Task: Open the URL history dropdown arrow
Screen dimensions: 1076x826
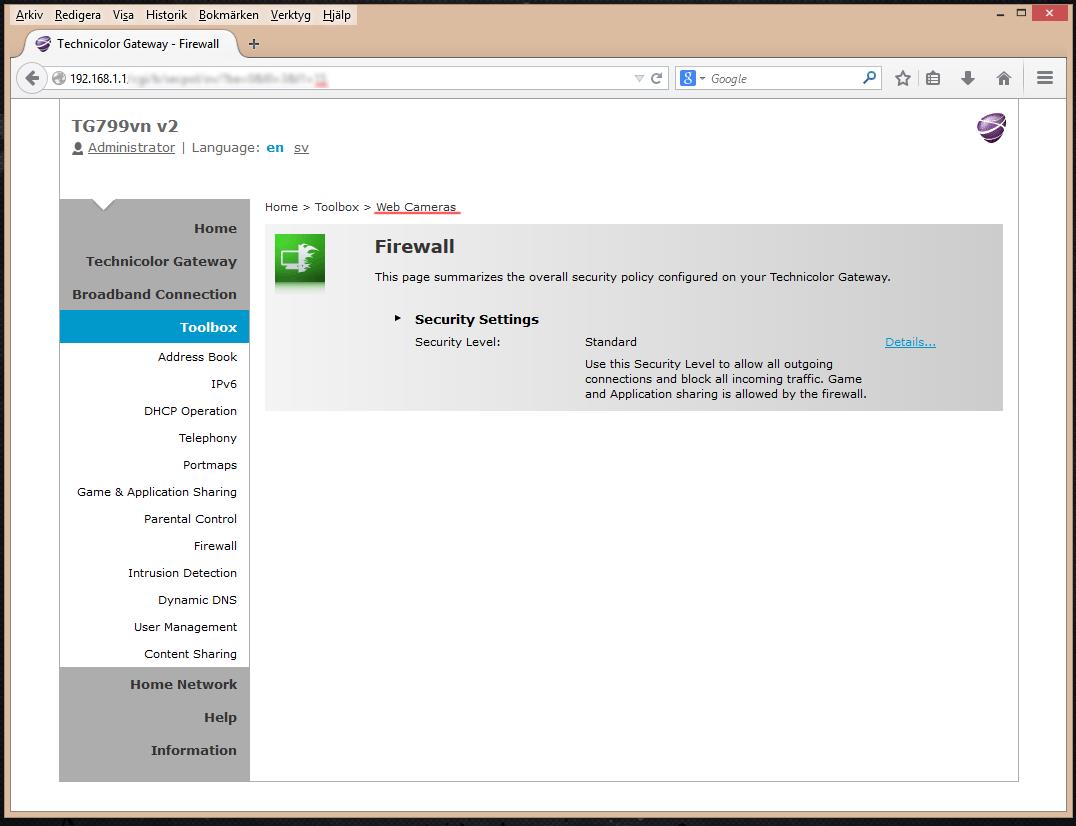Action: [639, 78]
